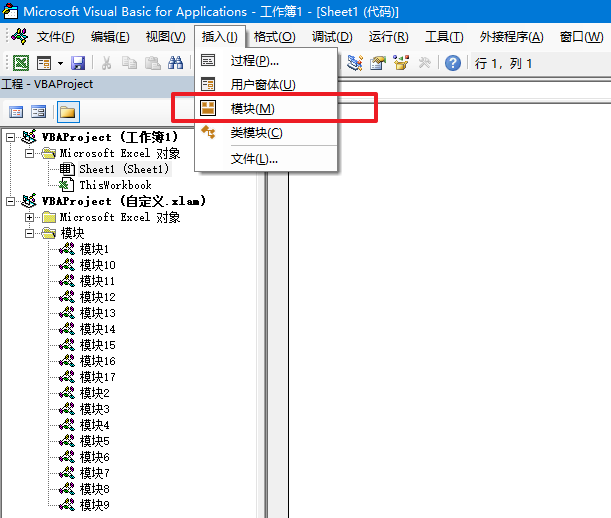The image size is (611, 518).
Task: Select Sheet1 (Sheet1) in project tree
Action: click(124, 169)
